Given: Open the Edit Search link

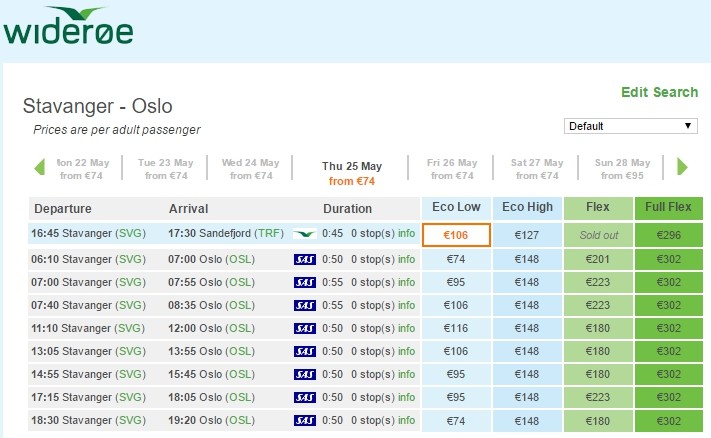Looking at the screenshot, I should point(659,92).
